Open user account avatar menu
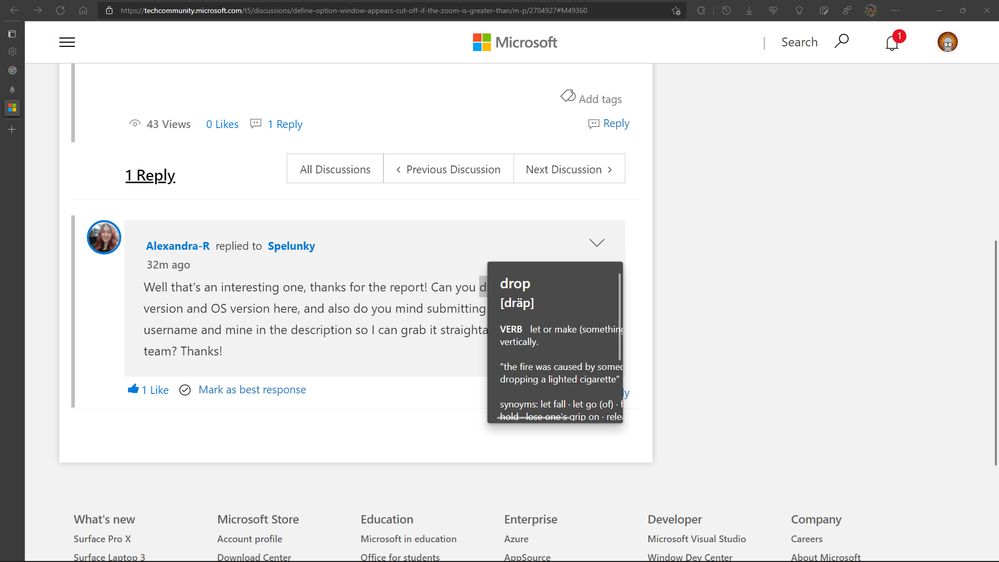The height and width of the screenshot is (562, 999). [947, 42]
